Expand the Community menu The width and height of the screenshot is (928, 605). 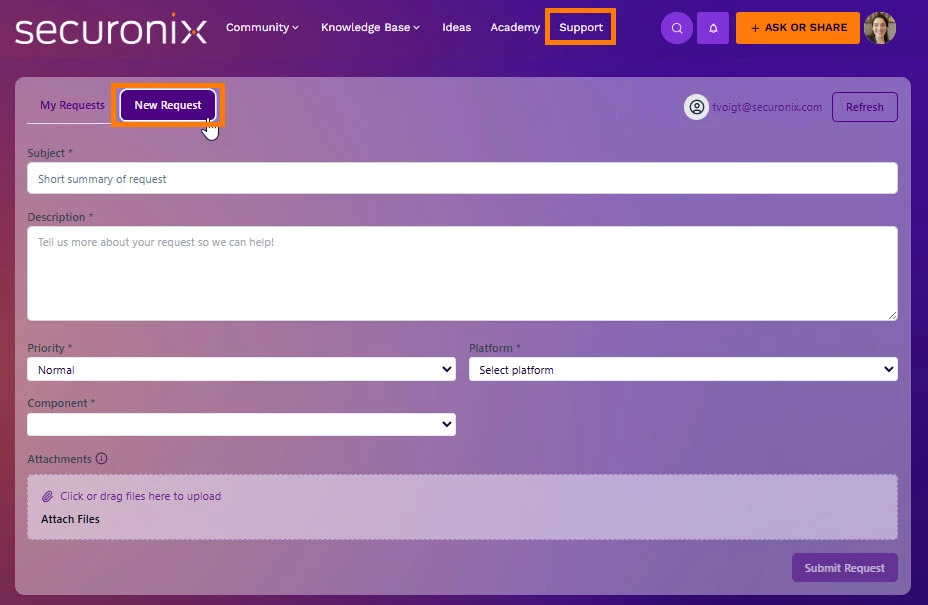262,27
